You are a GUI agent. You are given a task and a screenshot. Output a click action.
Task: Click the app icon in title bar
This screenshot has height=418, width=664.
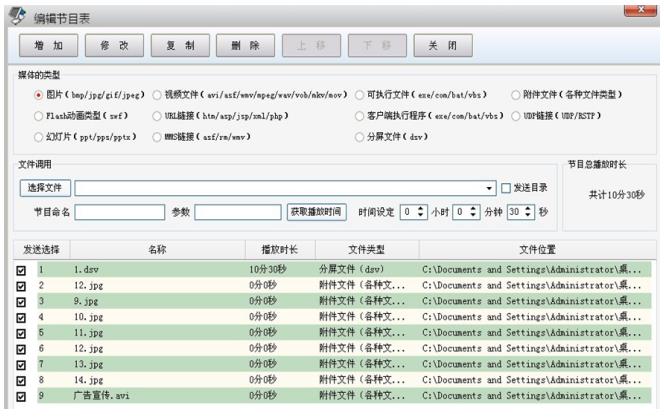[16, 13]
